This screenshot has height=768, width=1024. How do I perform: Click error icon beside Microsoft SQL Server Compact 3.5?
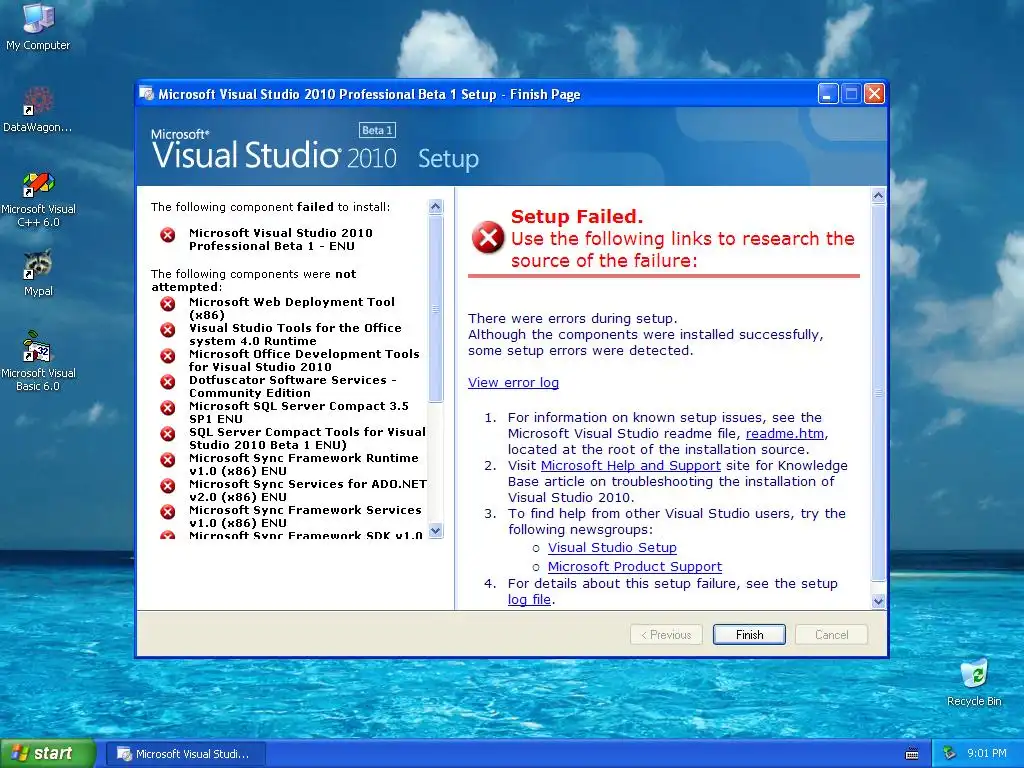click(x=168, y=408)
